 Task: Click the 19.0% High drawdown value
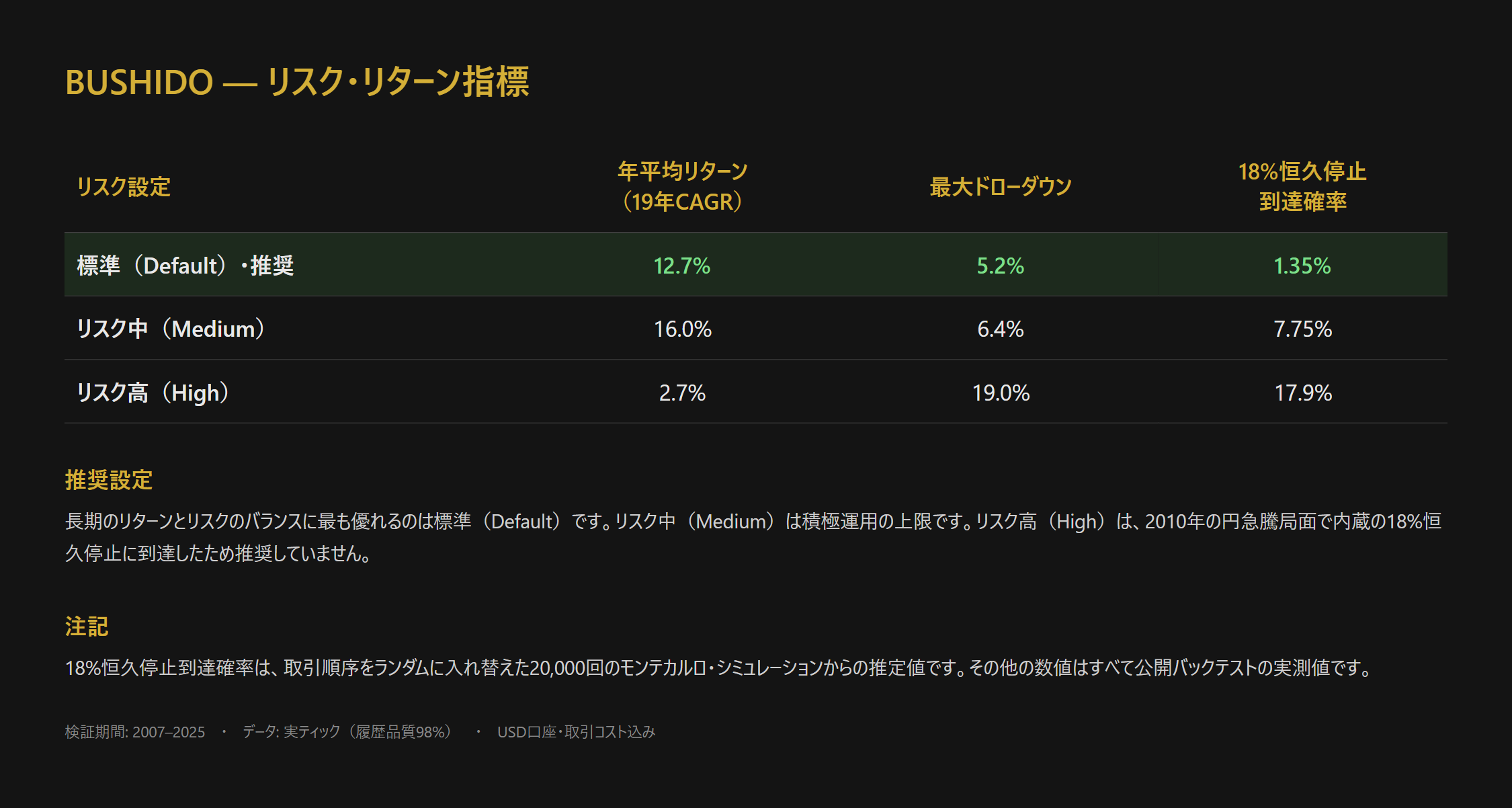tap(1000, 393)
